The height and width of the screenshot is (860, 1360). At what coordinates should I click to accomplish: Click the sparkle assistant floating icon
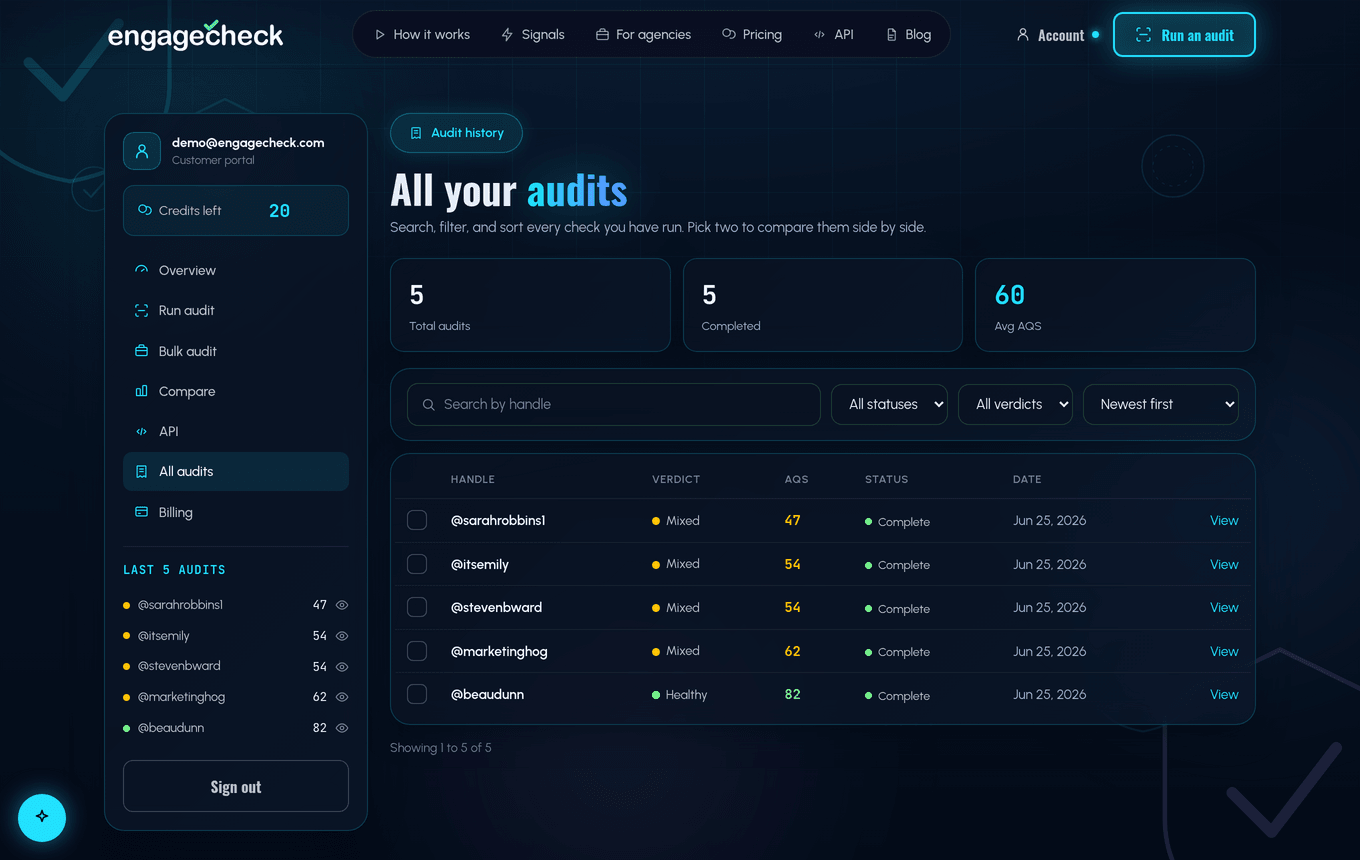pyautogui.click(x=42, y=817)
